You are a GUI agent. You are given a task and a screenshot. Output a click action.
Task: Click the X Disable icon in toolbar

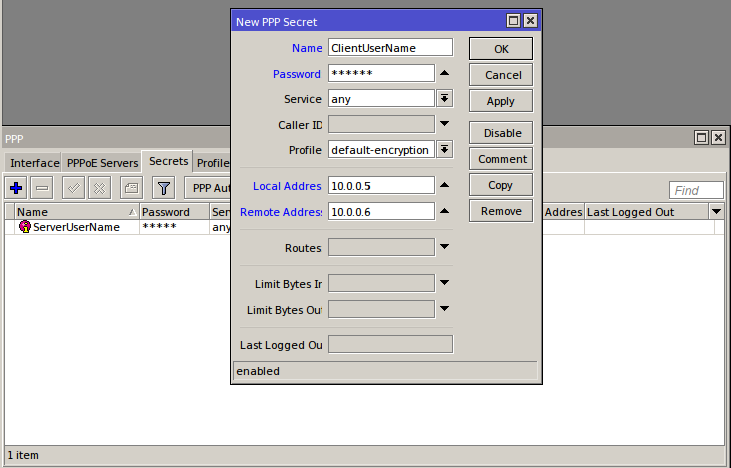tap(99, 187)
